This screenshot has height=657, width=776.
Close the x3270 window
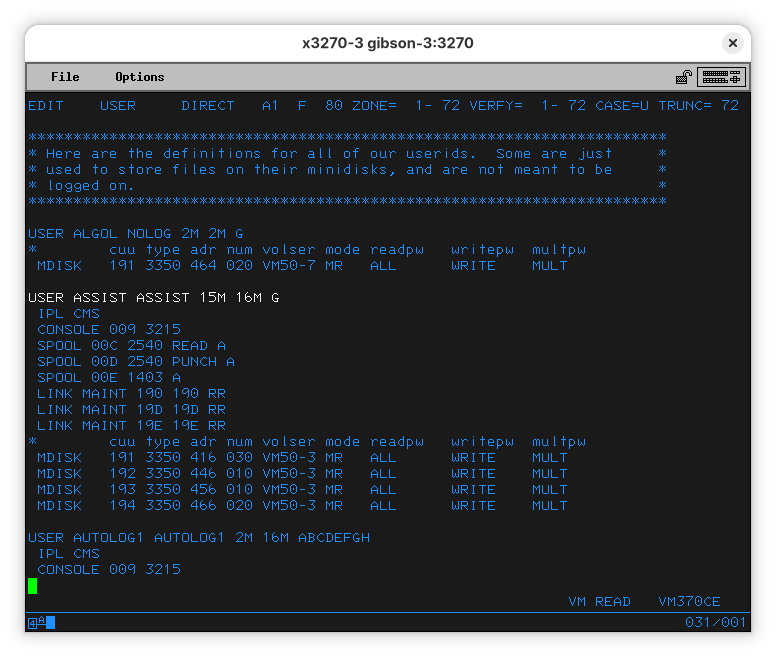pos(733,43)
